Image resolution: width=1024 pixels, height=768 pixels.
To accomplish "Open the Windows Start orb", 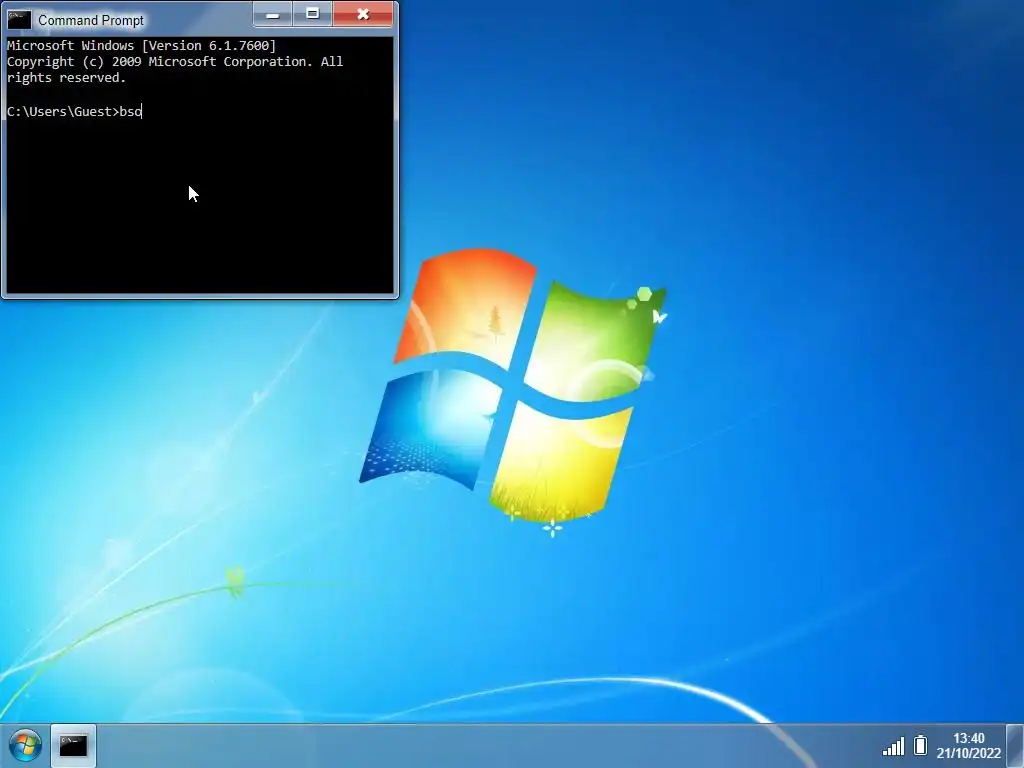I will (25, 745).
